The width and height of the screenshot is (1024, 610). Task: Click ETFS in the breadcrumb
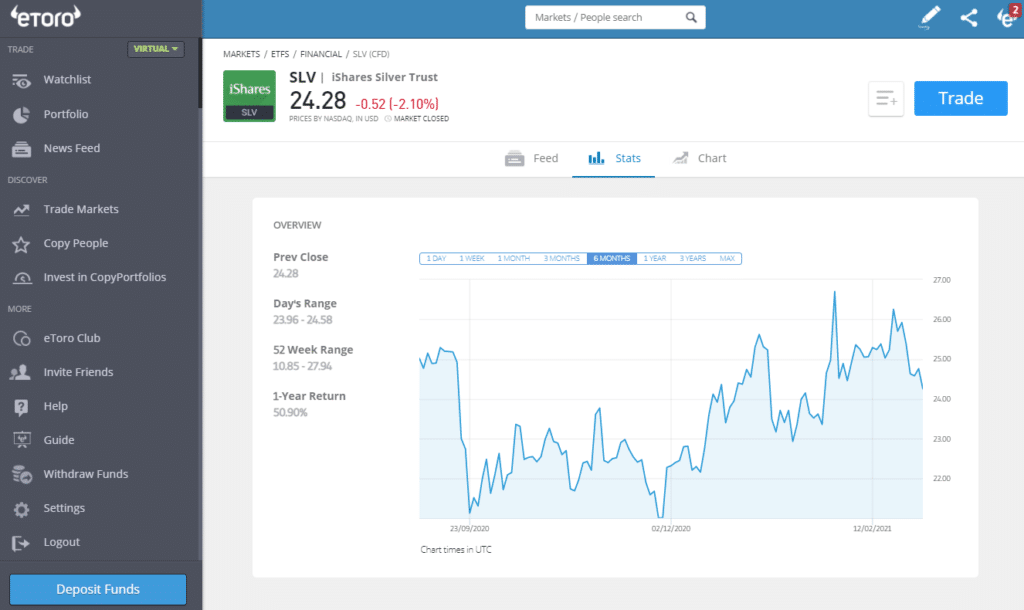click(x=280, y=54)
